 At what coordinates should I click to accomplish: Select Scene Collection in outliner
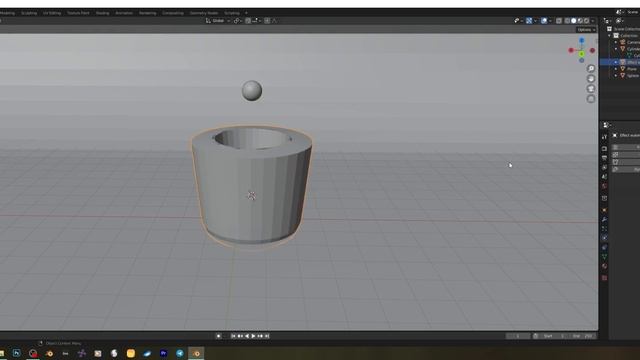pyautogui.click(x=626, y=29)
